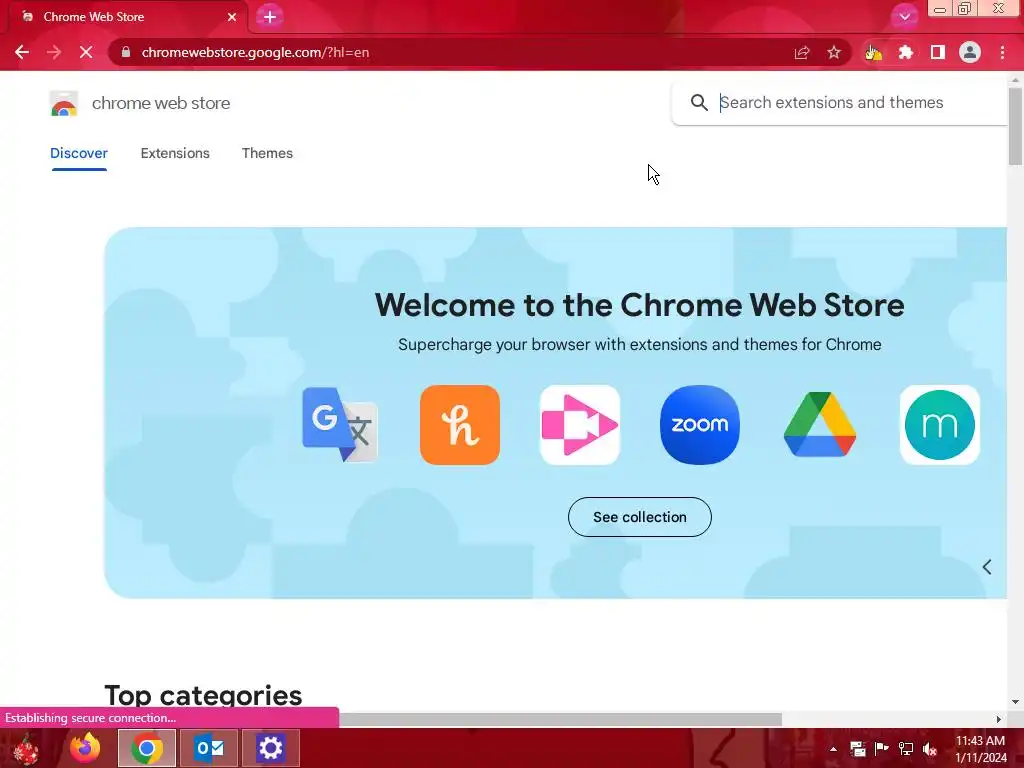View site information lock icon

pyautogui.click(x=126, y=52)
